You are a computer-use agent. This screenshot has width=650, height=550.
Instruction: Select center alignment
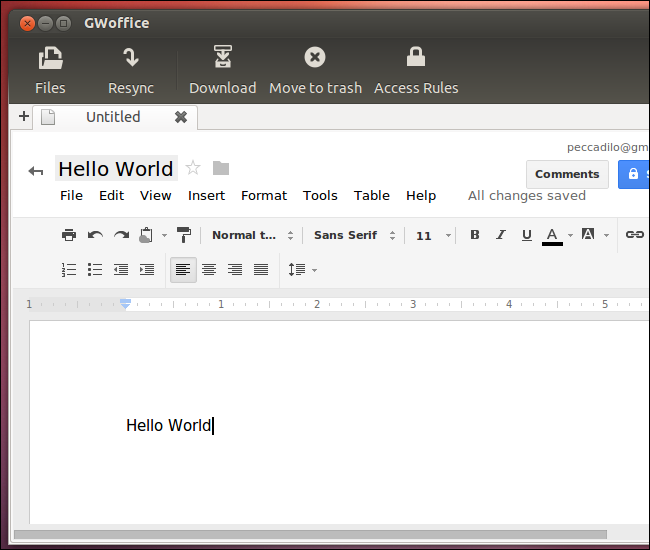[x=209, y=269]
